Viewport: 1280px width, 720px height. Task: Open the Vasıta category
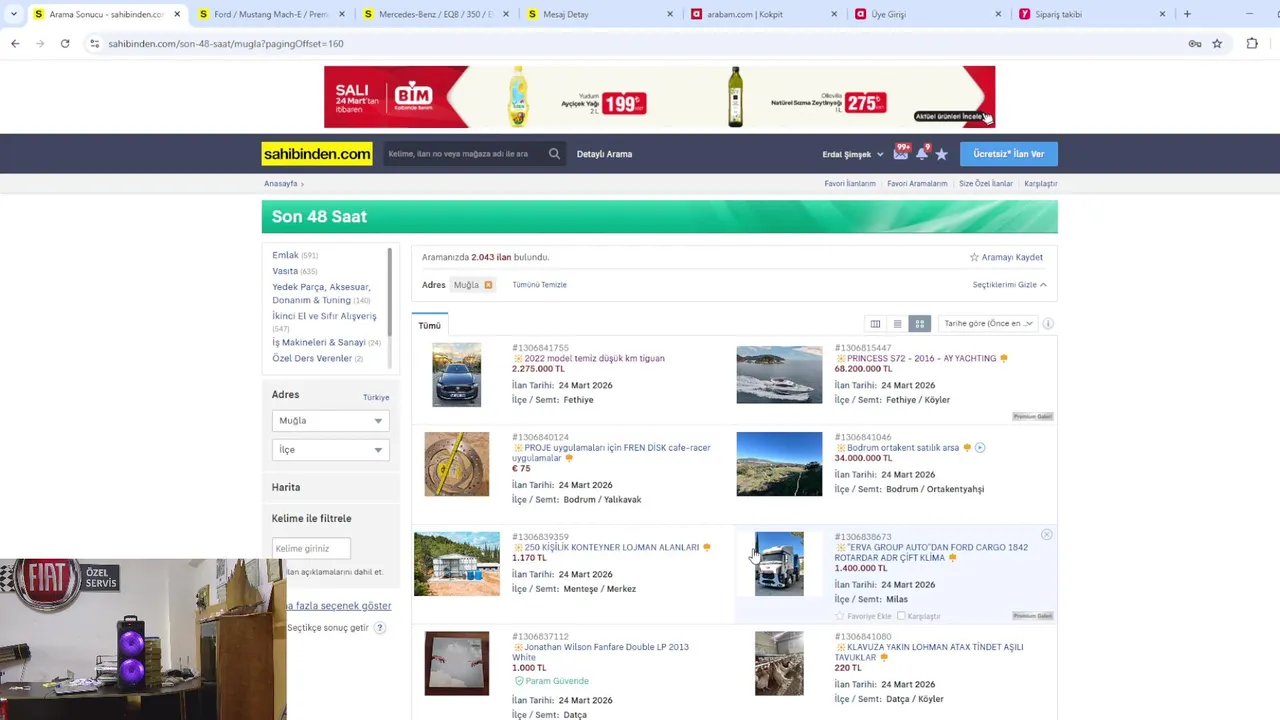point(285,271)
